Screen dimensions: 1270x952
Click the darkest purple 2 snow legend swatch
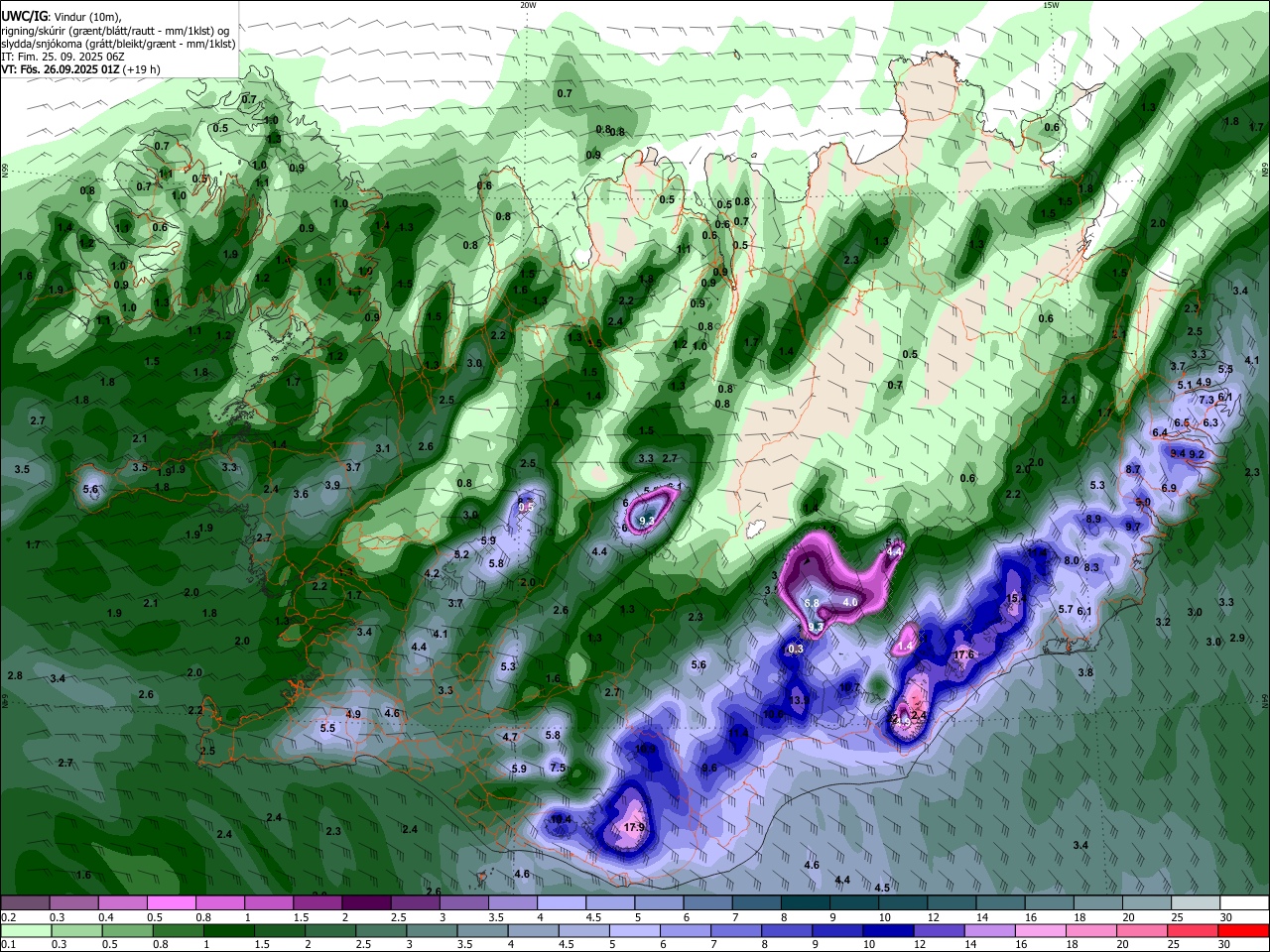366,903
